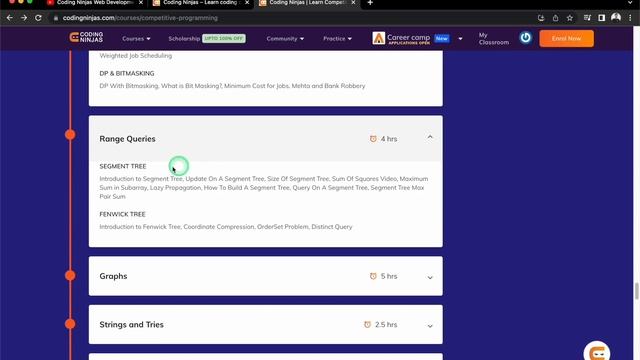Click the Range Queries timeline dot
This screenshot has height=360, width=640.
[70, 134]
